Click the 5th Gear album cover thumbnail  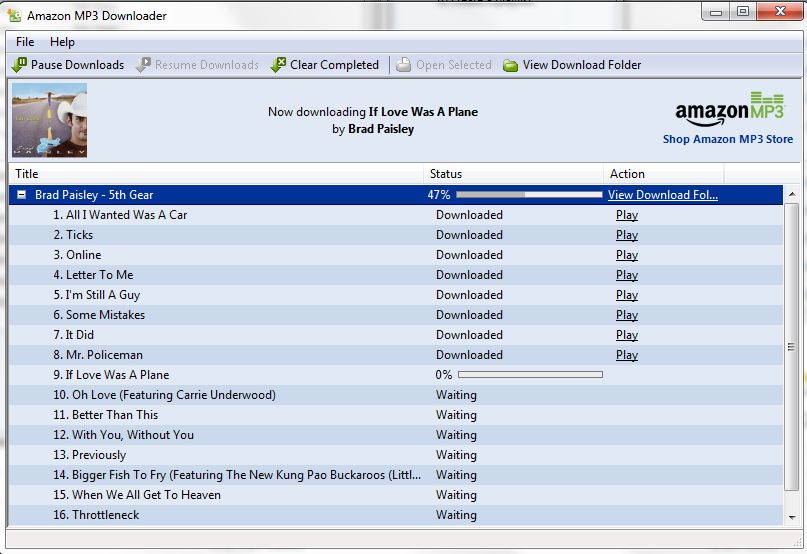click(x=49, y=120)
